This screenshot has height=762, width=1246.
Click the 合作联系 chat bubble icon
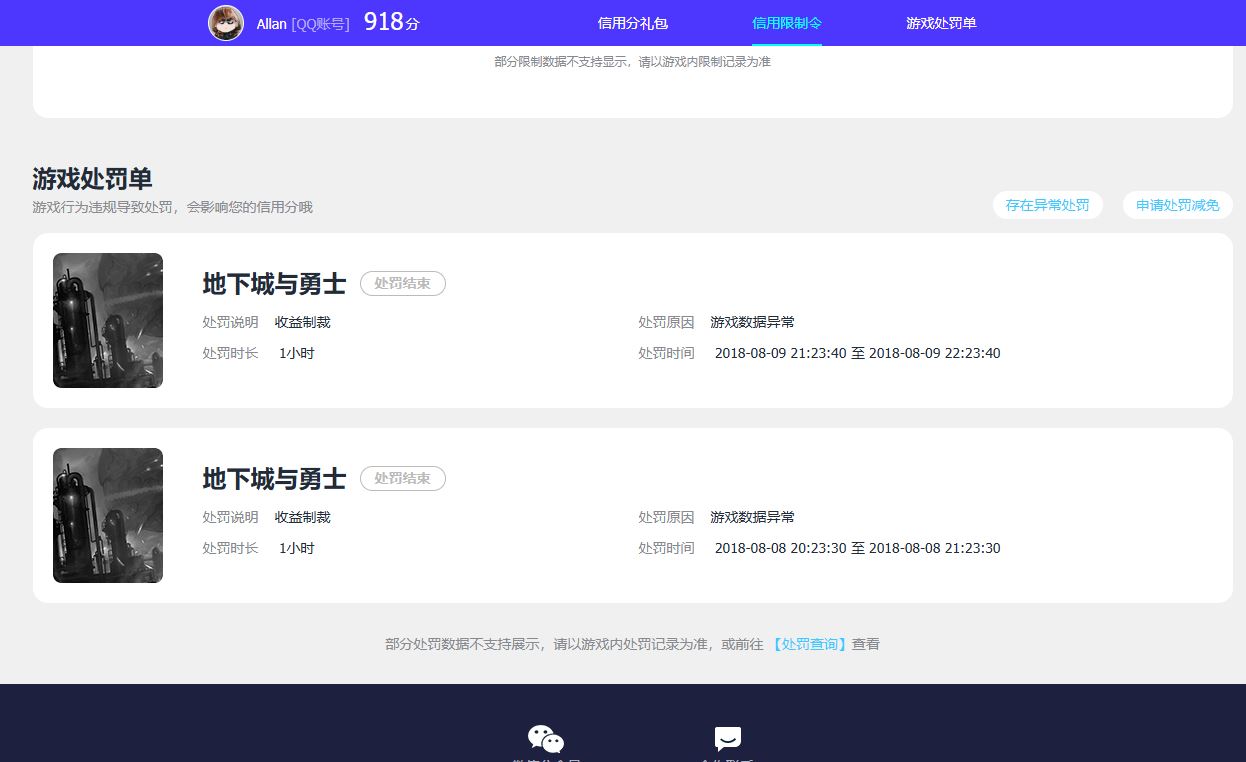point(727,738)
